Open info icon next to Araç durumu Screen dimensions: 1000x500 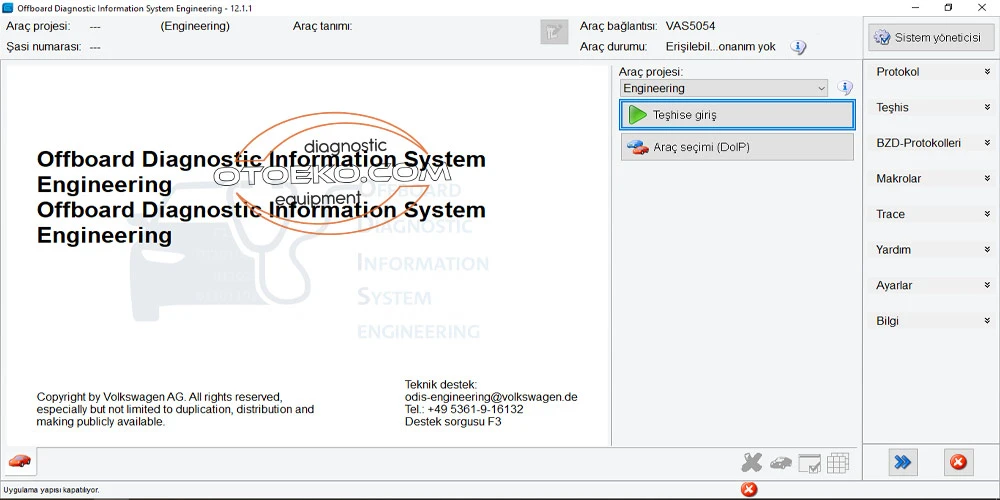point(798,47)
